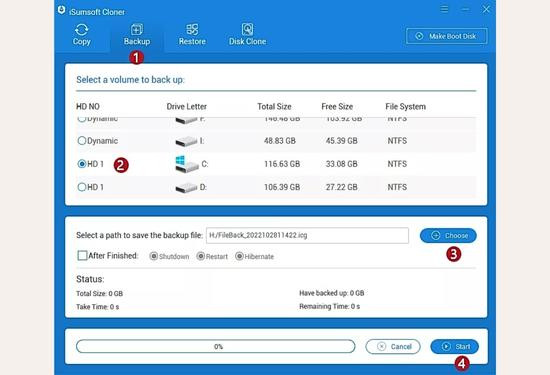Click the 48.83 GB total size cell
This screenshot has height=375, width=550.
(x=280, y=141)
